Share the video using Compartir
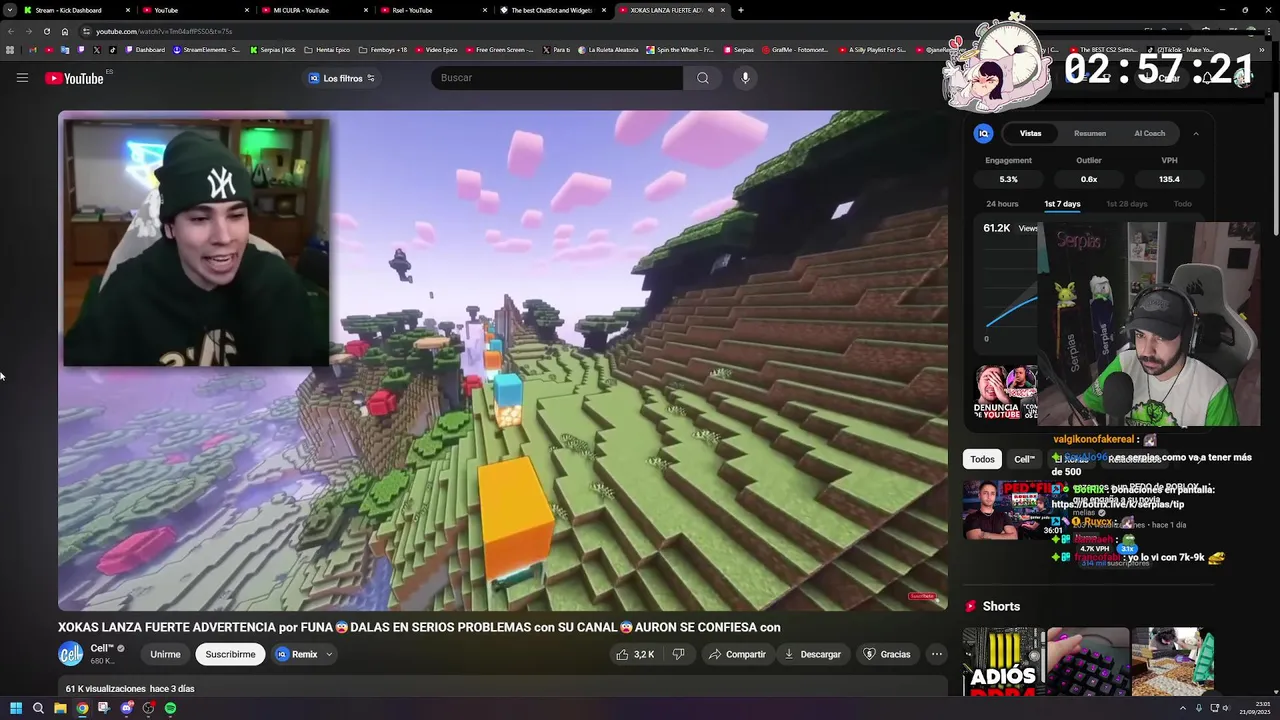The width and height of the screenshot is (1280, 720). [x=737, y=654]
